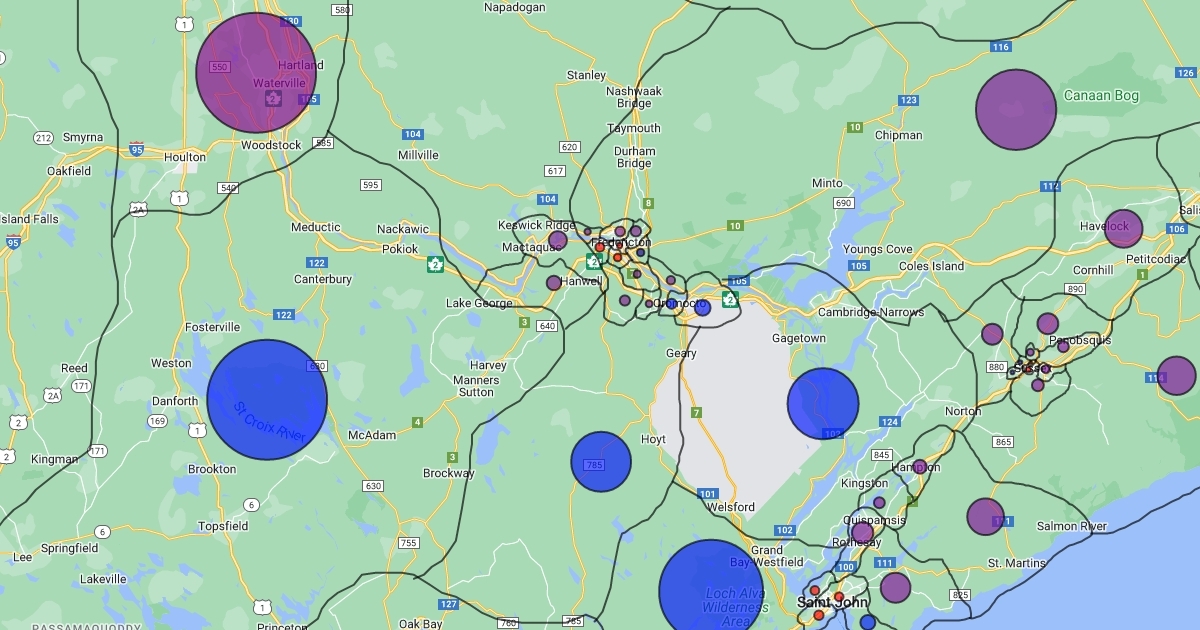Click the purple circle at Havelock

pos(1123,229)
